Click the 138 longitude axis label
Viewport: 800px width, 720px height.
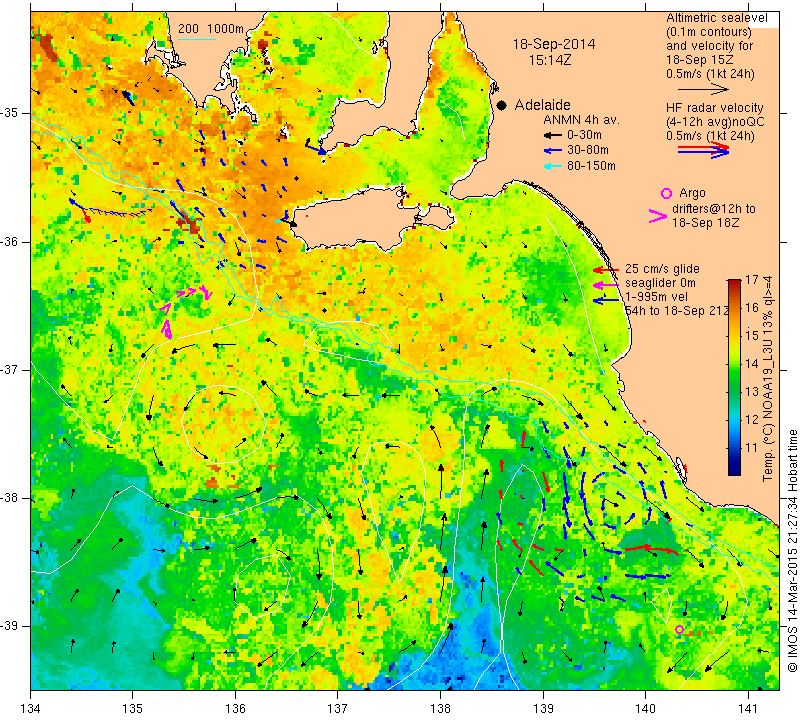[x=441, y=709]
